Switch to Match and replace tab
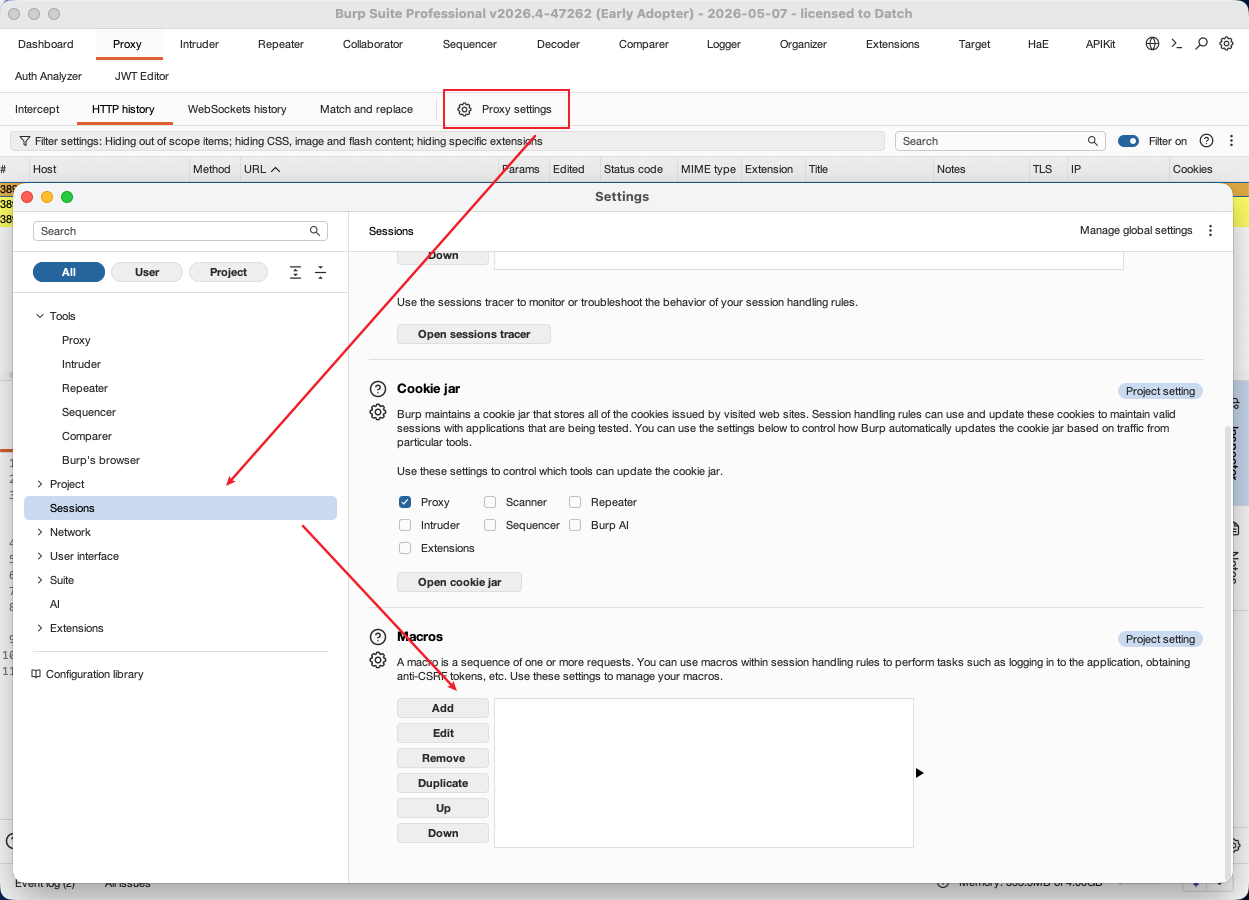 coord(366,109)
